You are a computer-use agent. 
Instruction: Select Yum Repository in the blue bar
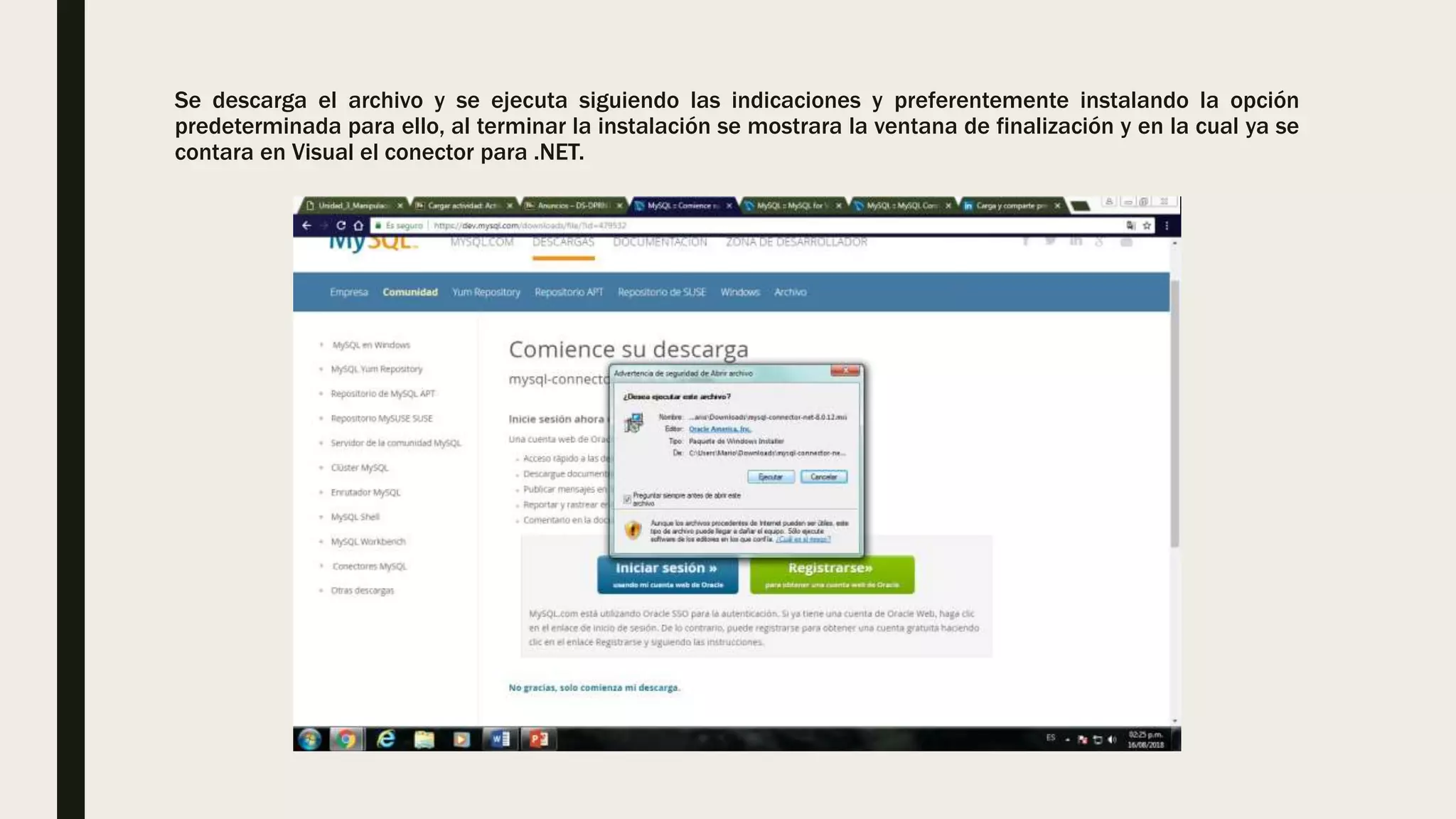(x=486, y=292)
